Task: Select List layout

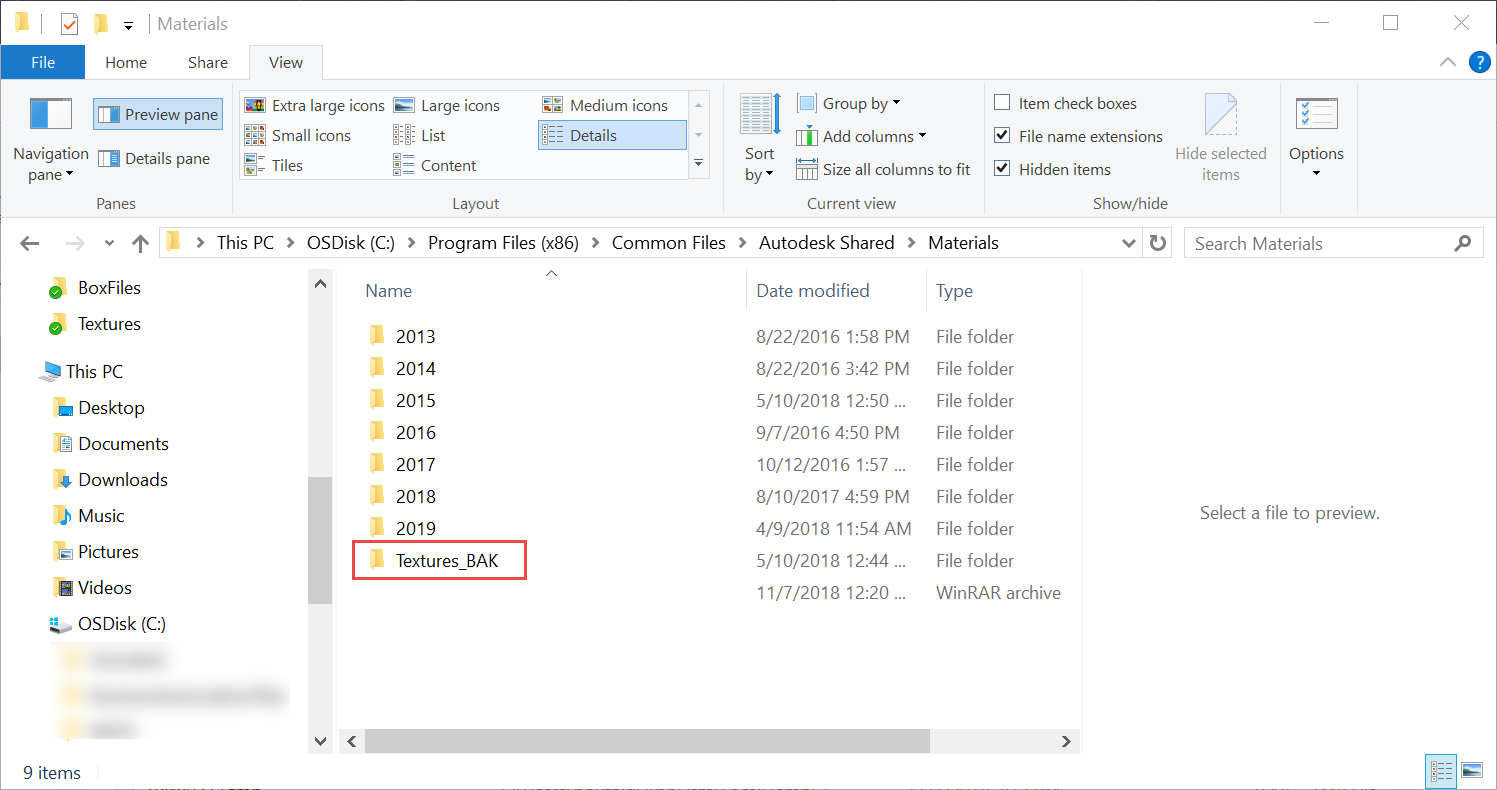Action: pyautogui.click(x=420, y=135)
